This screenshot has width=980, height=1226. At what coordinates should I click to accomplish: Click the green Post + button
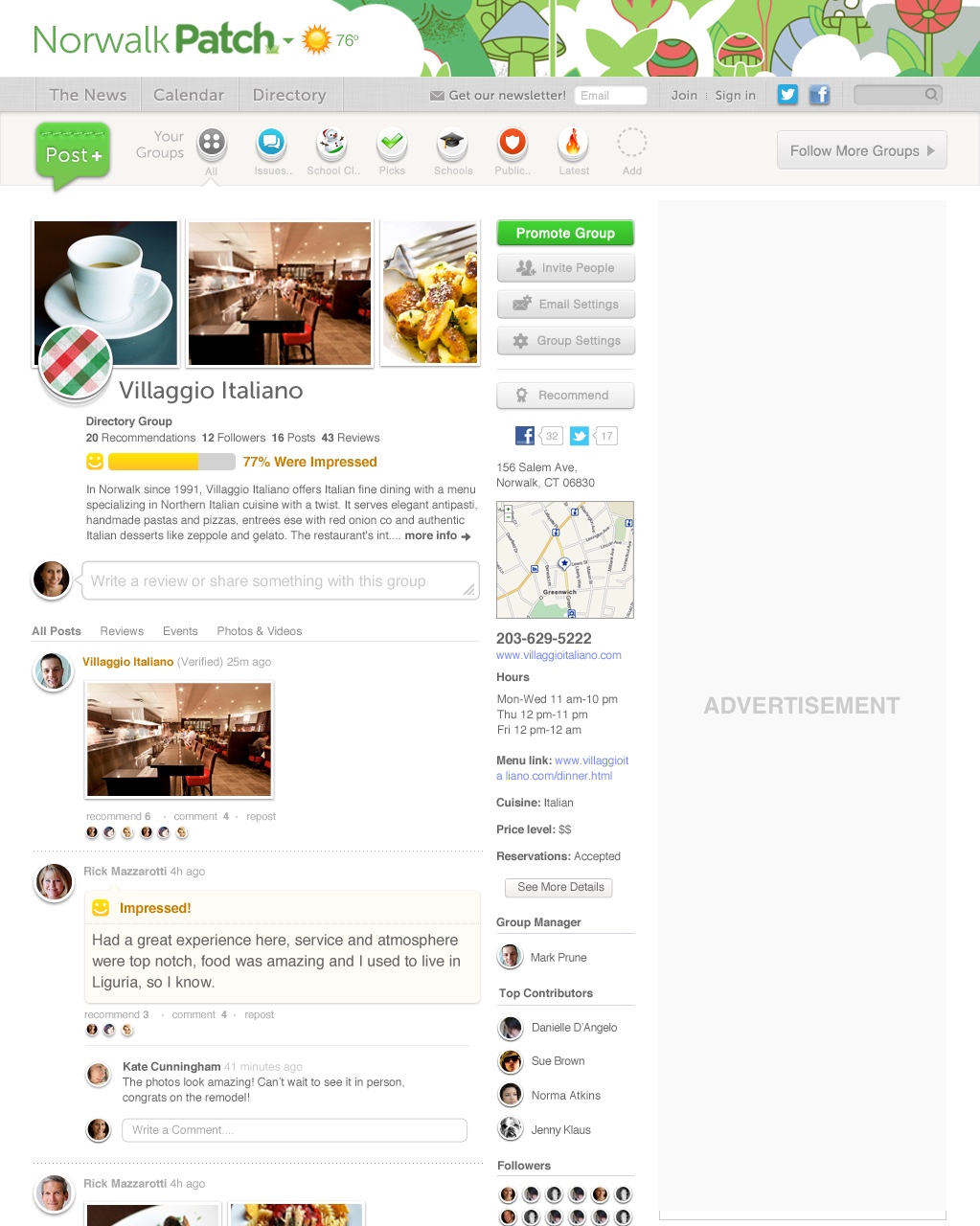[73, 154]
